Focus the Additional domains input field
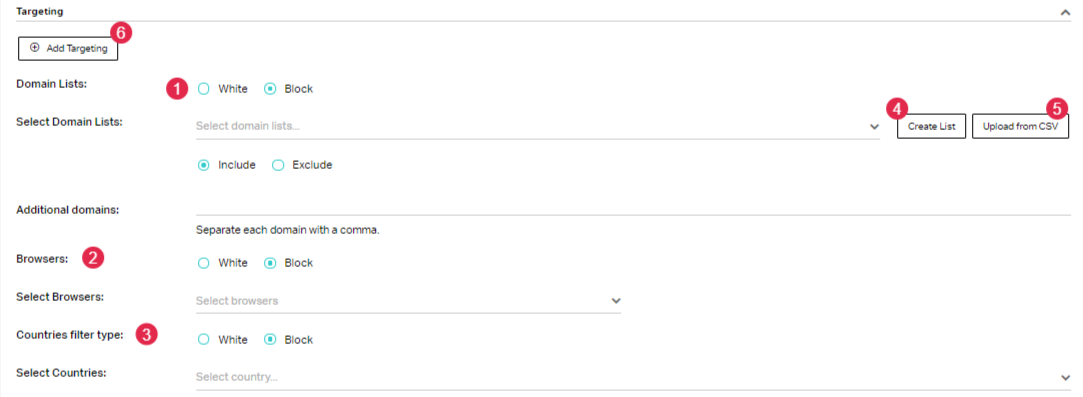 [x=633, y=206]
